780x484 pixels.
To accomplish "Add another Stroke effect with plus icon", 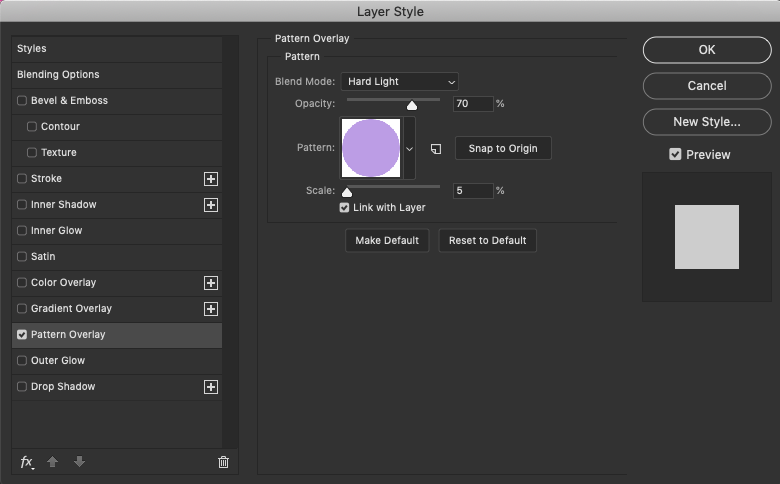I will [211, 179].
